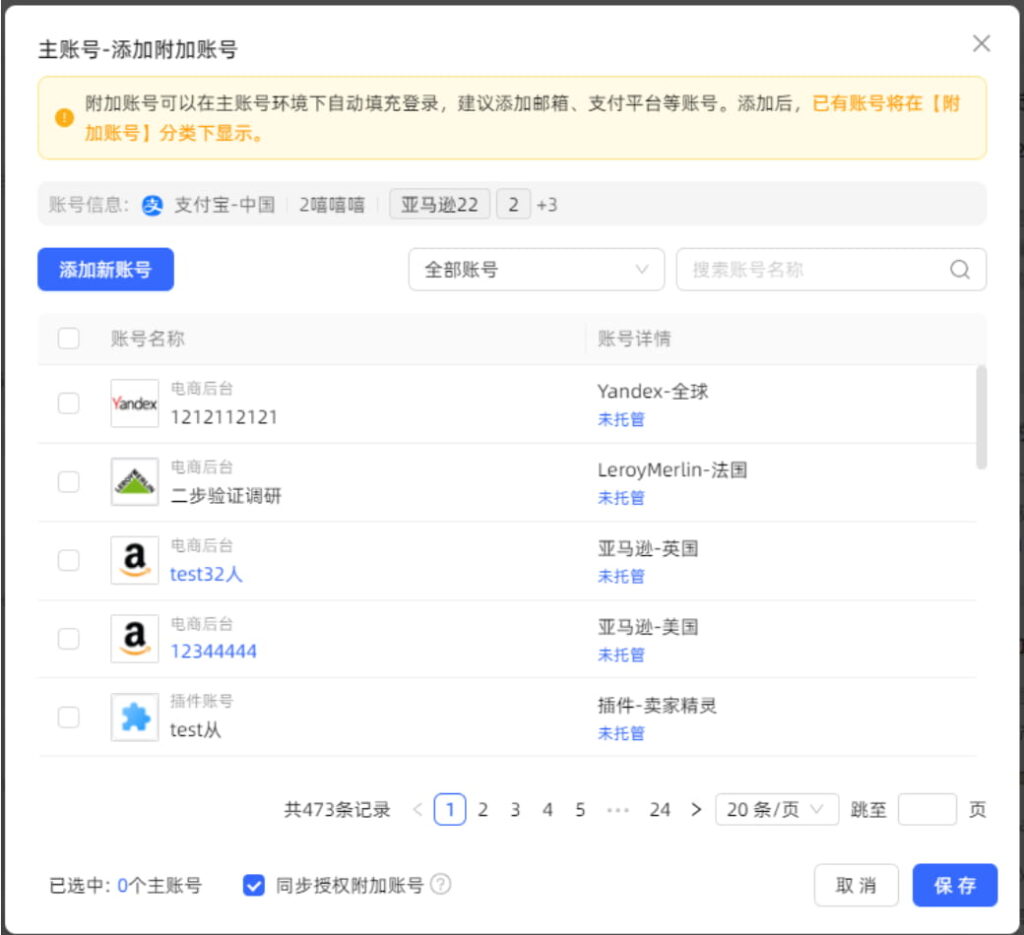Click the 保存 button
Viewport: 1024px width, 935px height.
coord(955,885)
